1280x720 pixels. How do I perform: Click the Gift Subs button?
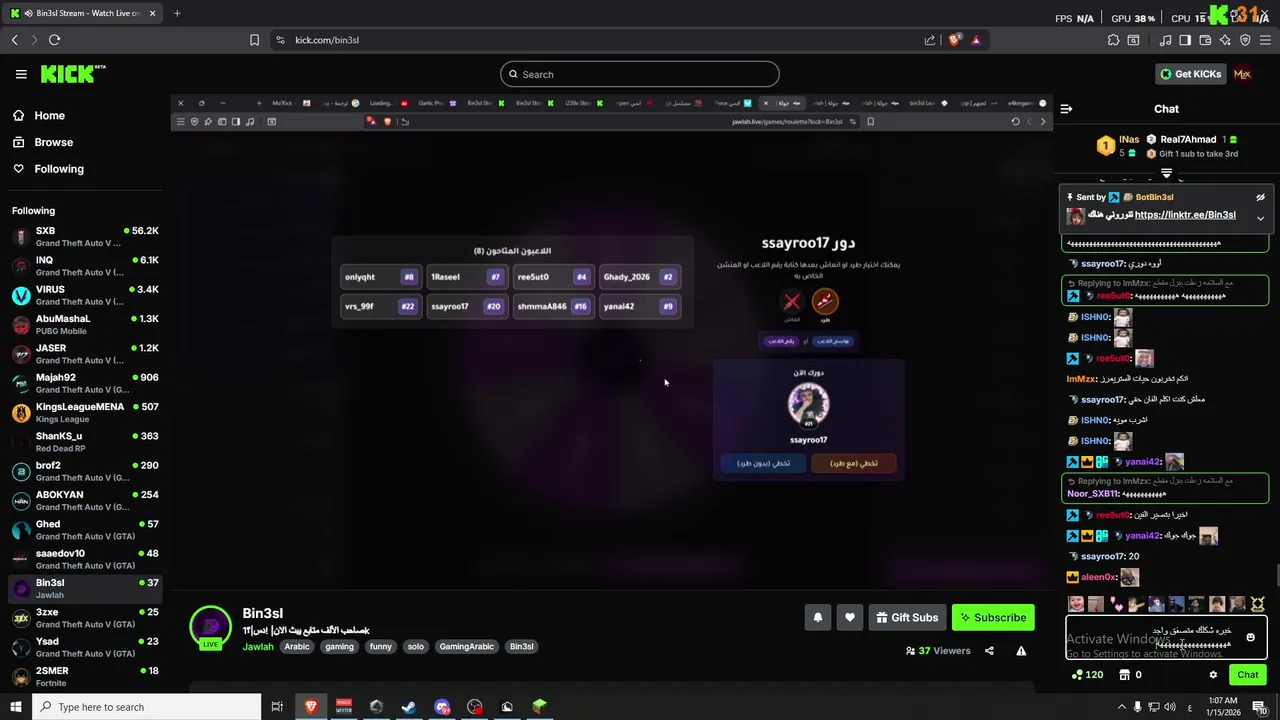(x=907, y=618)
